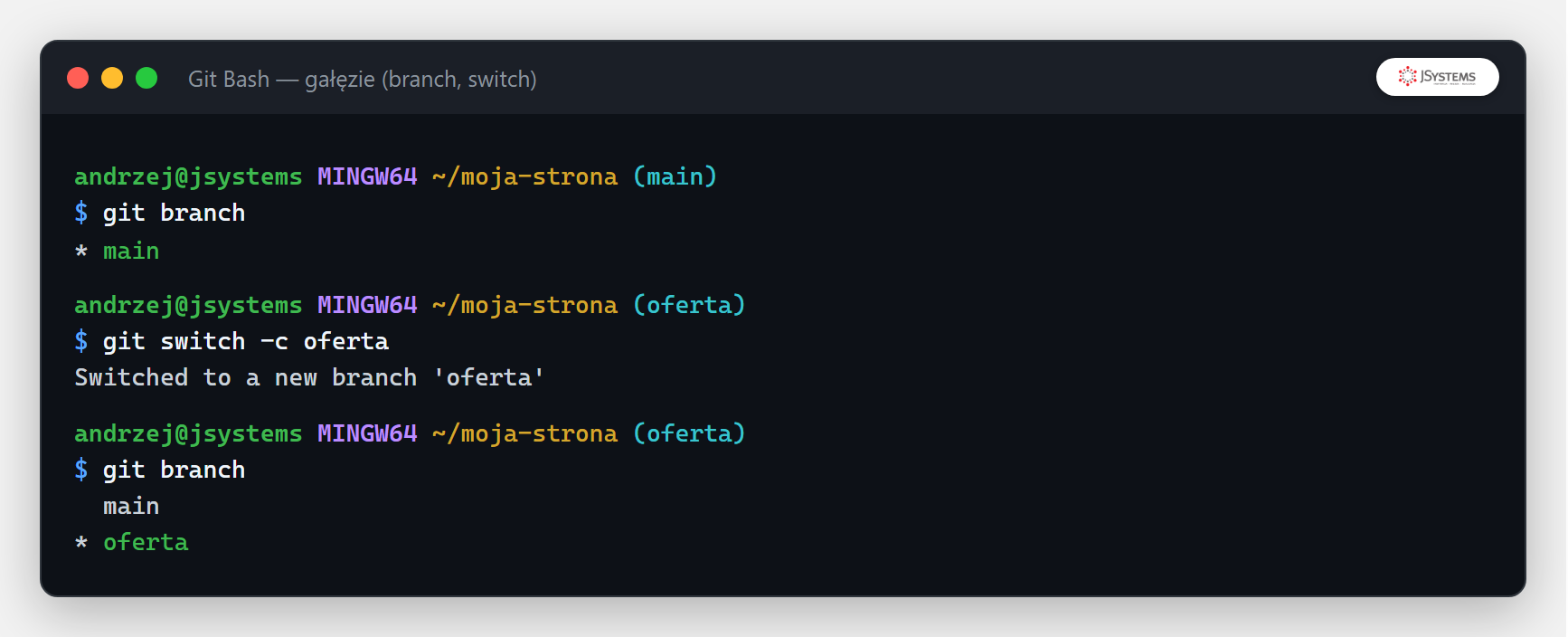The width and height of the screenshot is (1568, 637).
Task: Click the yellow minimize dot
Action: [112, 79]
